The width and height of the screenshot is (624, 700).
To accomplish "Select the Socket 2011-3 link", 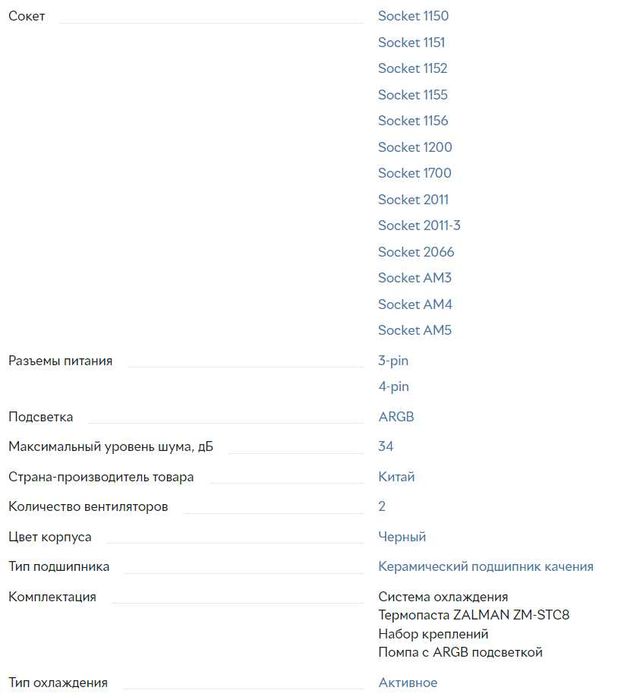I will 419,225.
